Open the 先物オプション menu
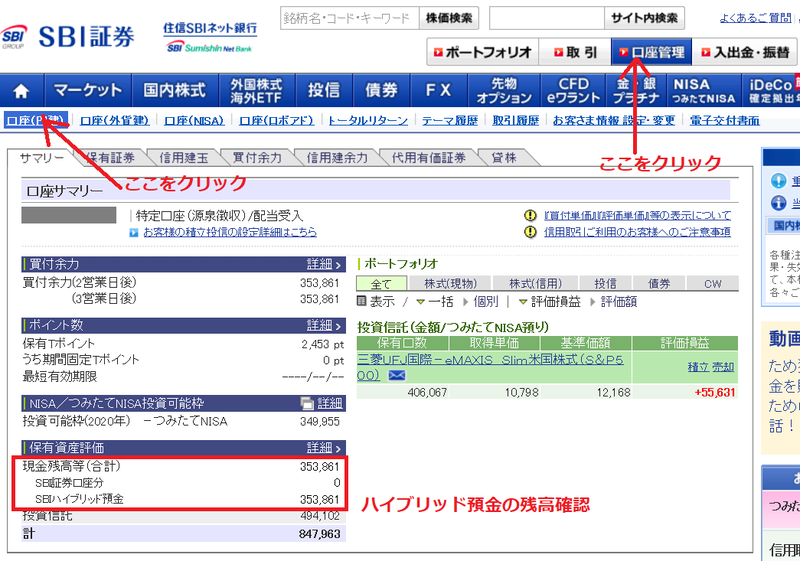800x561 pixels. tap(504, 91)
